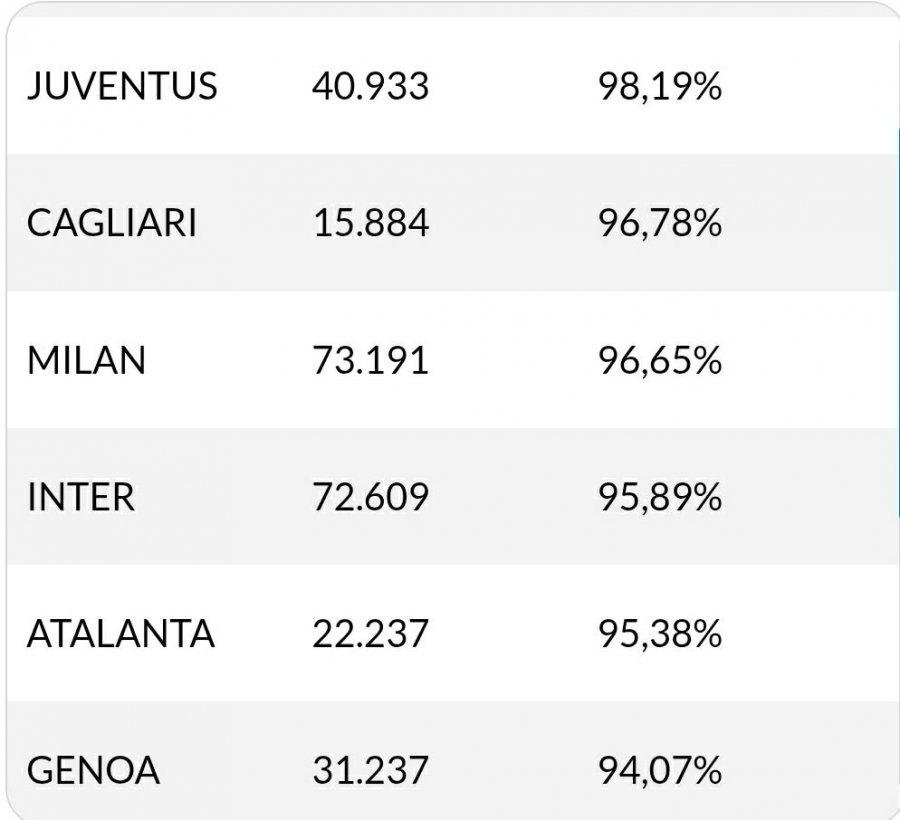This screenshot has height=820, width=900.
Task: Click Milan attendance value 73.191
Action: (370, 360)
